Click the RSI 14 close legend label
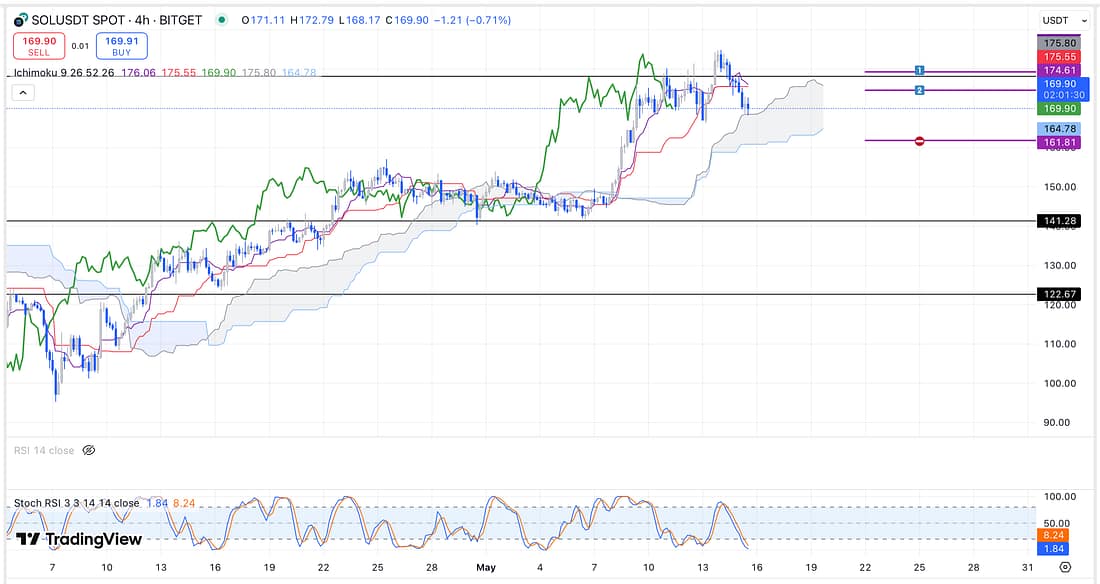 tap(43, 451)
